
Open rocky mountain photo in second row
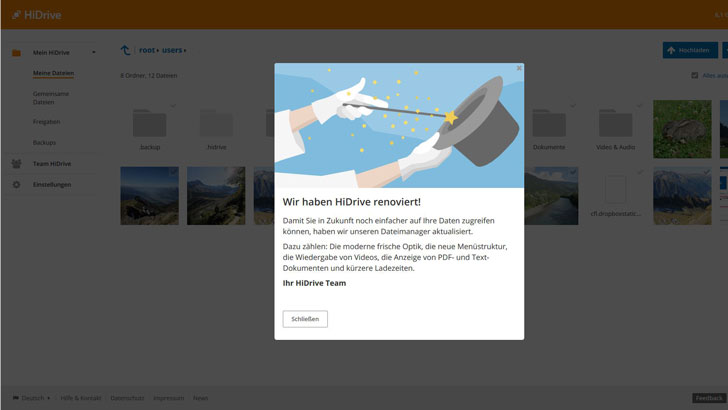(682, 196)
